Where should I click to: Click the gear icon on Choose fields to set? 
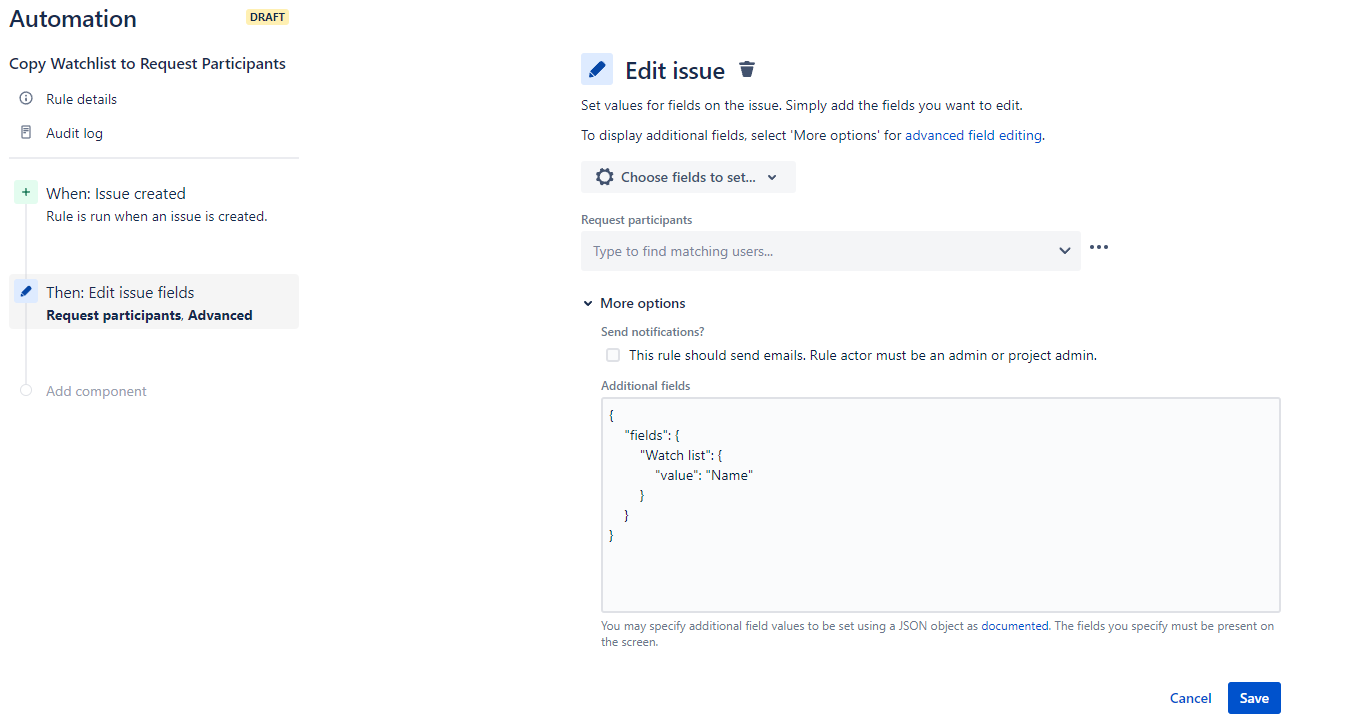point(604,176)
